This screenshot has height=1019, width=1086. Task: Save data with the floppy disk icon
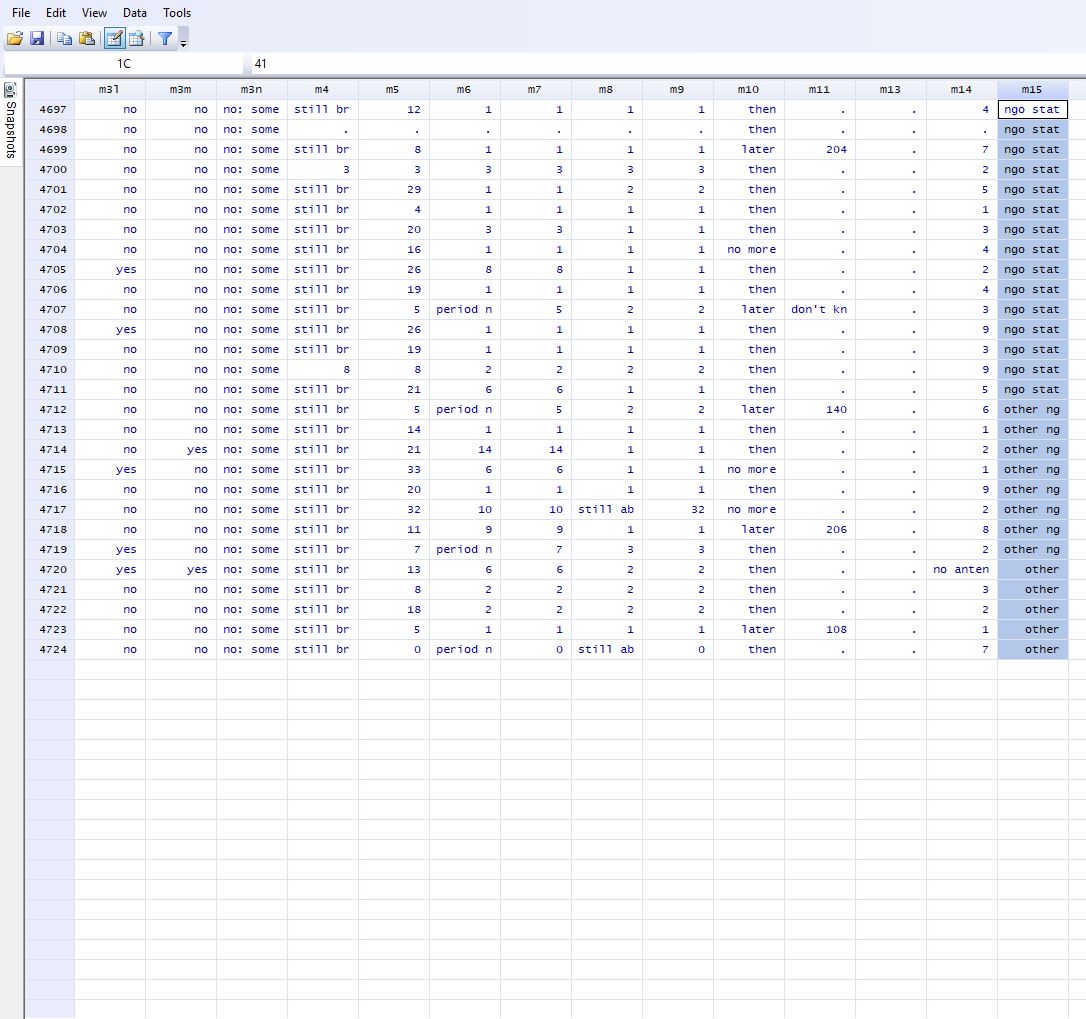(x=37, y=39)
